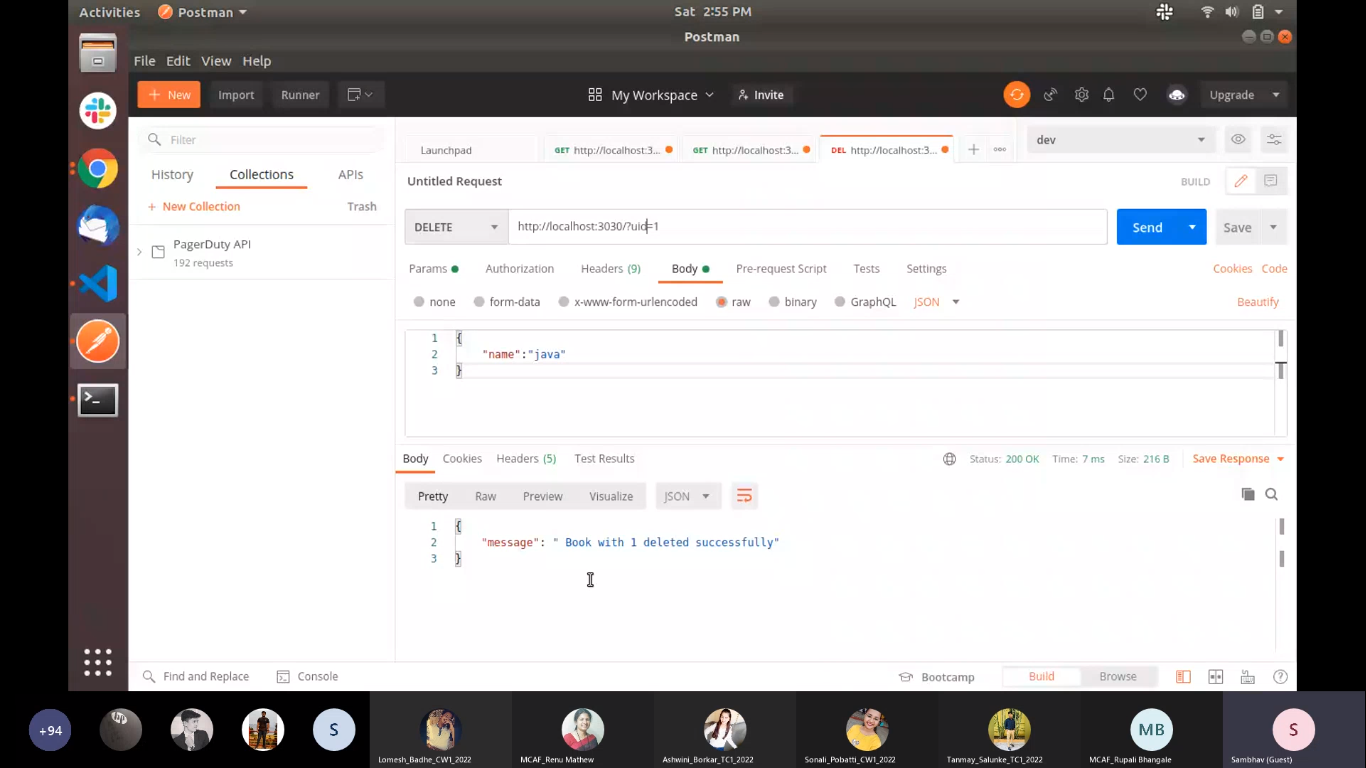This screenshot has width=1366, height=768.
Task: Open the settings gear icon
Action: click(x=1081, y=95)
